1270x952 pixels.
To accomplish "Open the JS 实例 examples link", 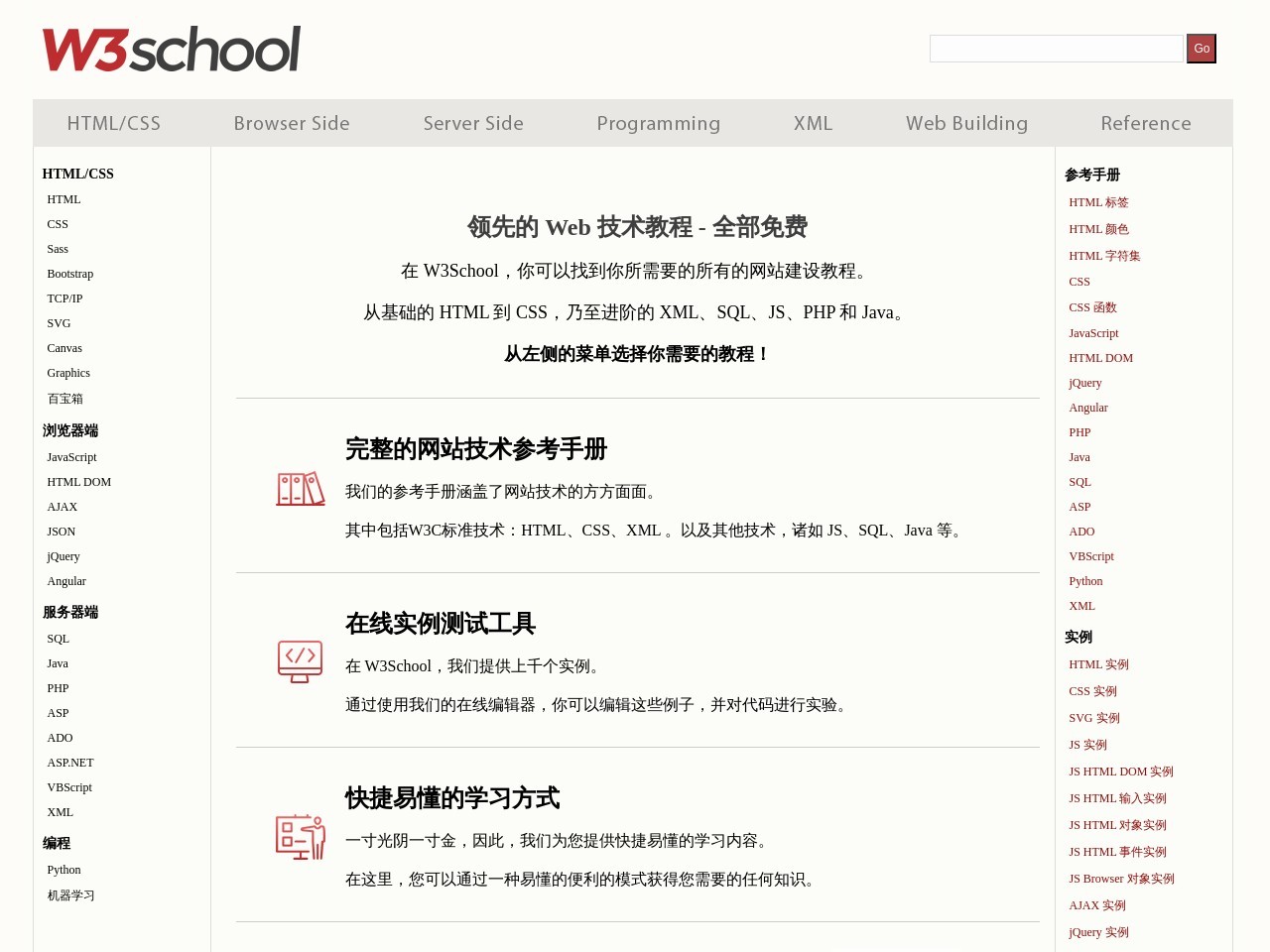I will [1087, 745].
